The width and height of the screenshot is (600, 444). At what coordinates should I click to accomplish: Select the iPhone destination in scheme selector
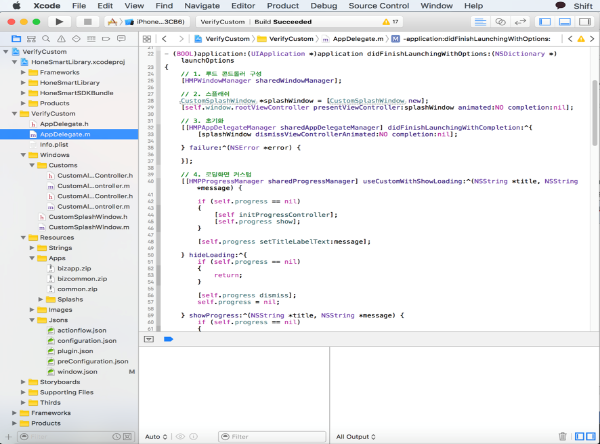tap(156, 22)
